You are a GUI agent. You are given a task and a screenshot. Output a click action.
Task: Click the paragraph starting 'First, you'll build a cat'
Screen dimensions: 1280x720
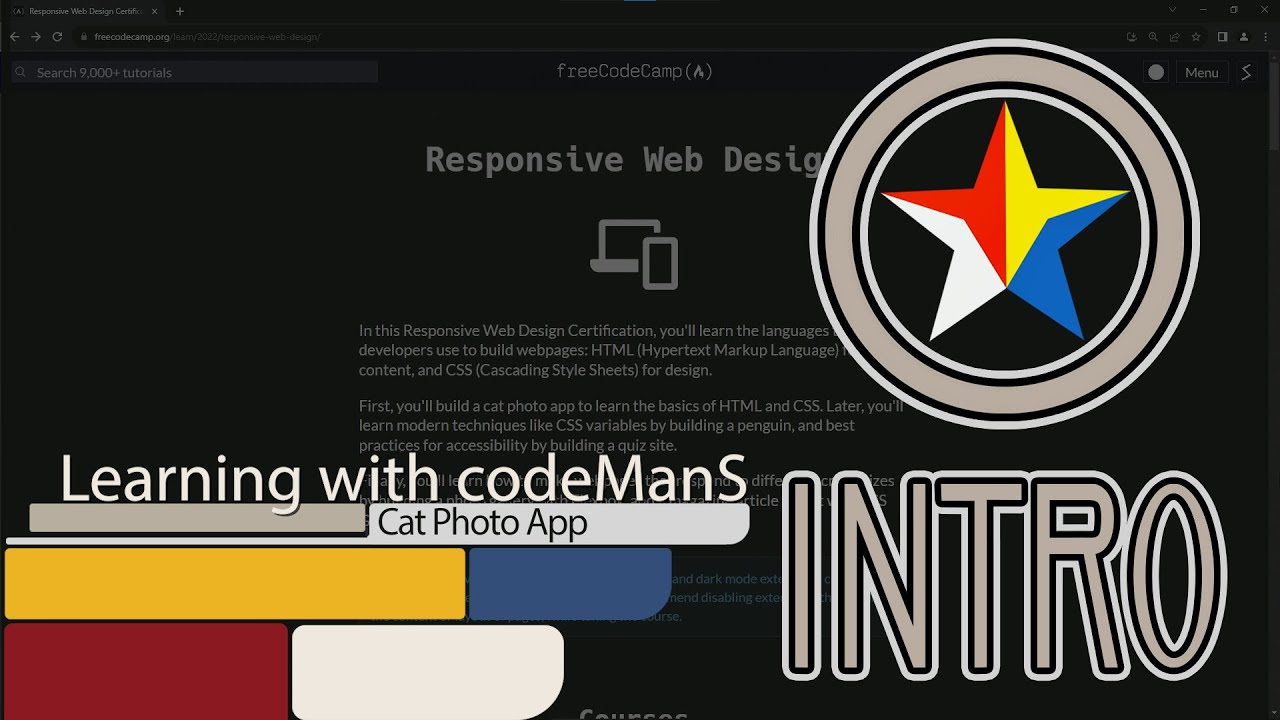pos(631,425)
